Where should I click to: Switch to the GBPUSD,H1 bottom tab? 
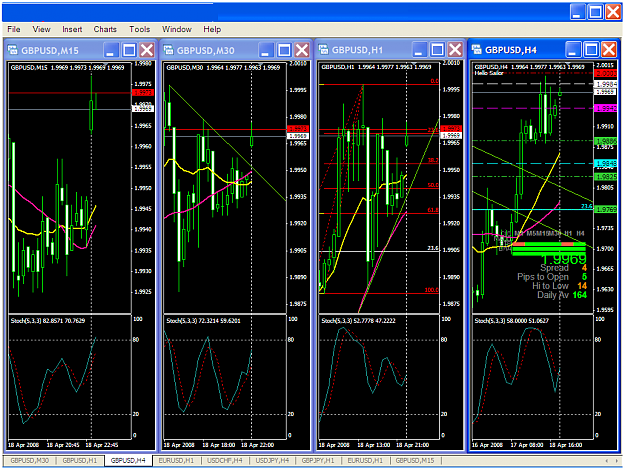pos(80,460)
